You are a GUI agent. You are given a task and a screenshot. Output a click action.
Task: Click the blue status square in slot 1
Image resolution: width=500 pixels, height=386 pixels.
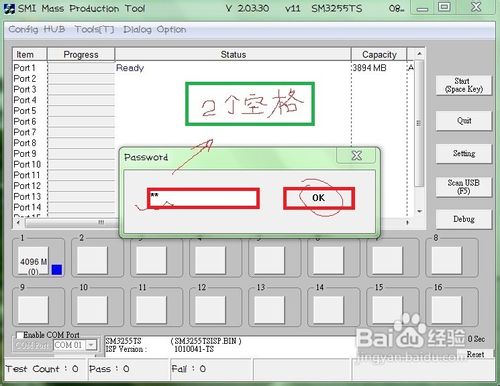[57, 270]
